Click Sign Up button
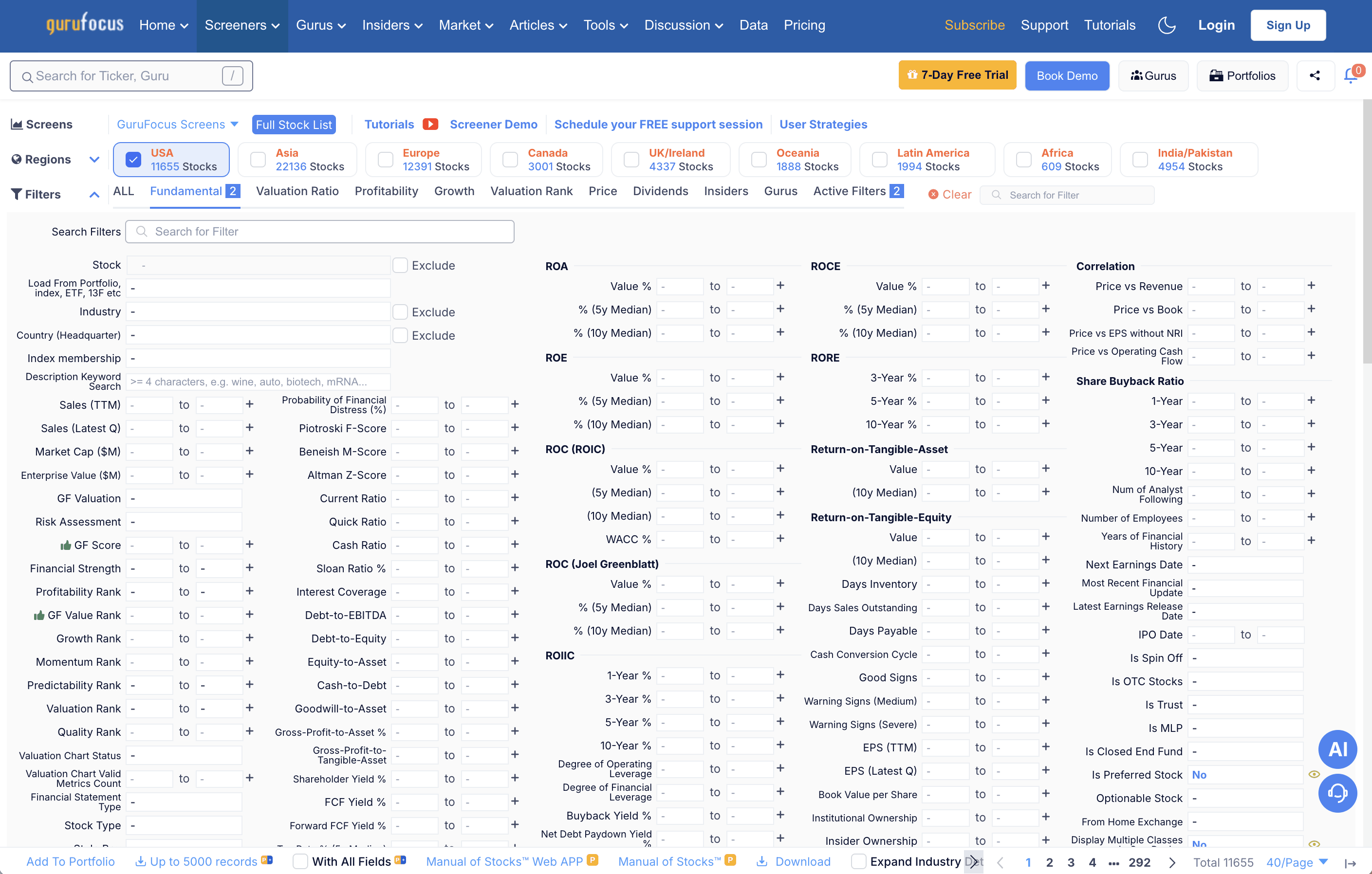The height and width of the screenshot is (874, 1372). (1288, 25)
